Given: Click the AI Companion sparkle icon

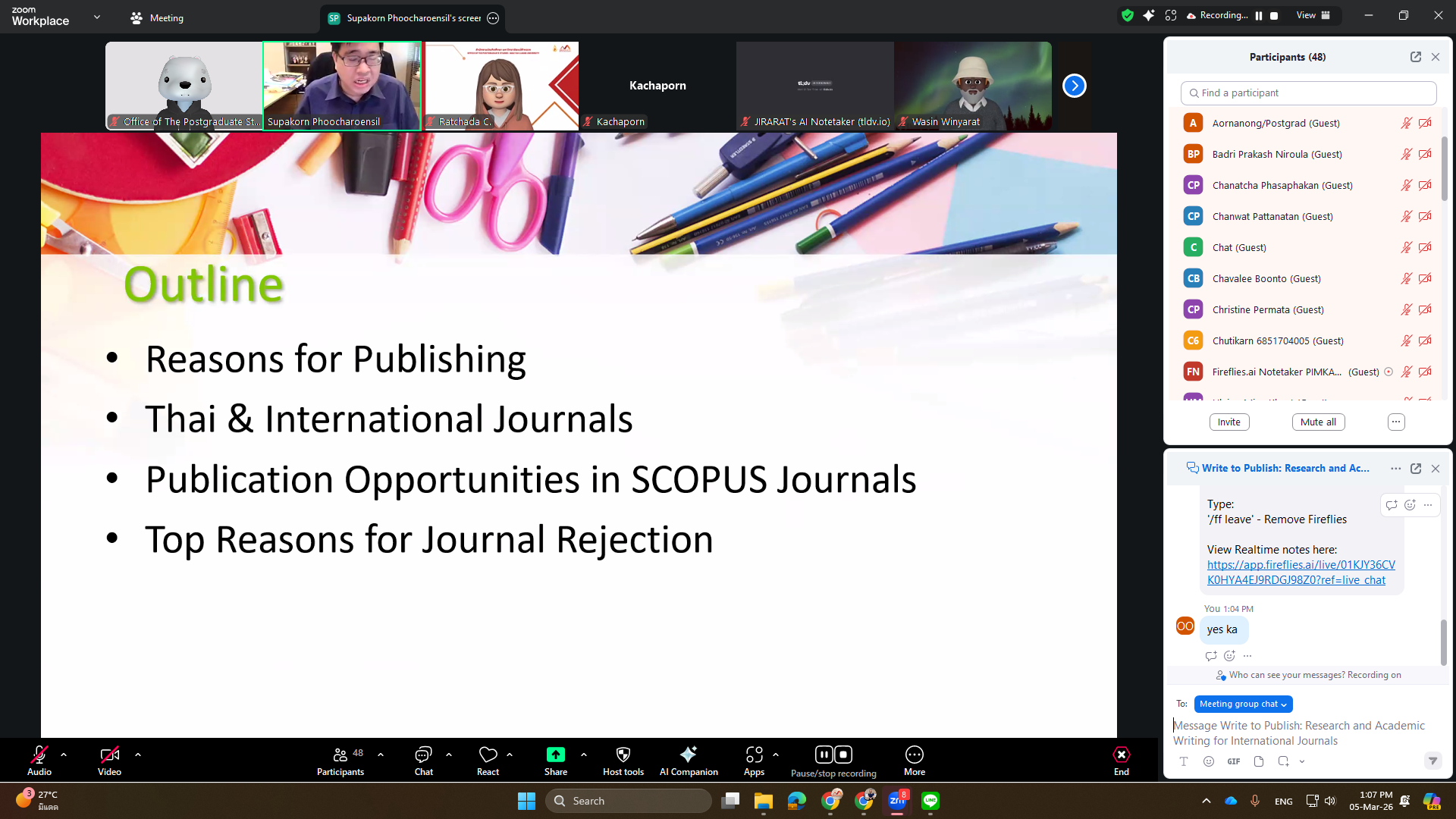Looking at the screenshot, I should click(688, 755).
